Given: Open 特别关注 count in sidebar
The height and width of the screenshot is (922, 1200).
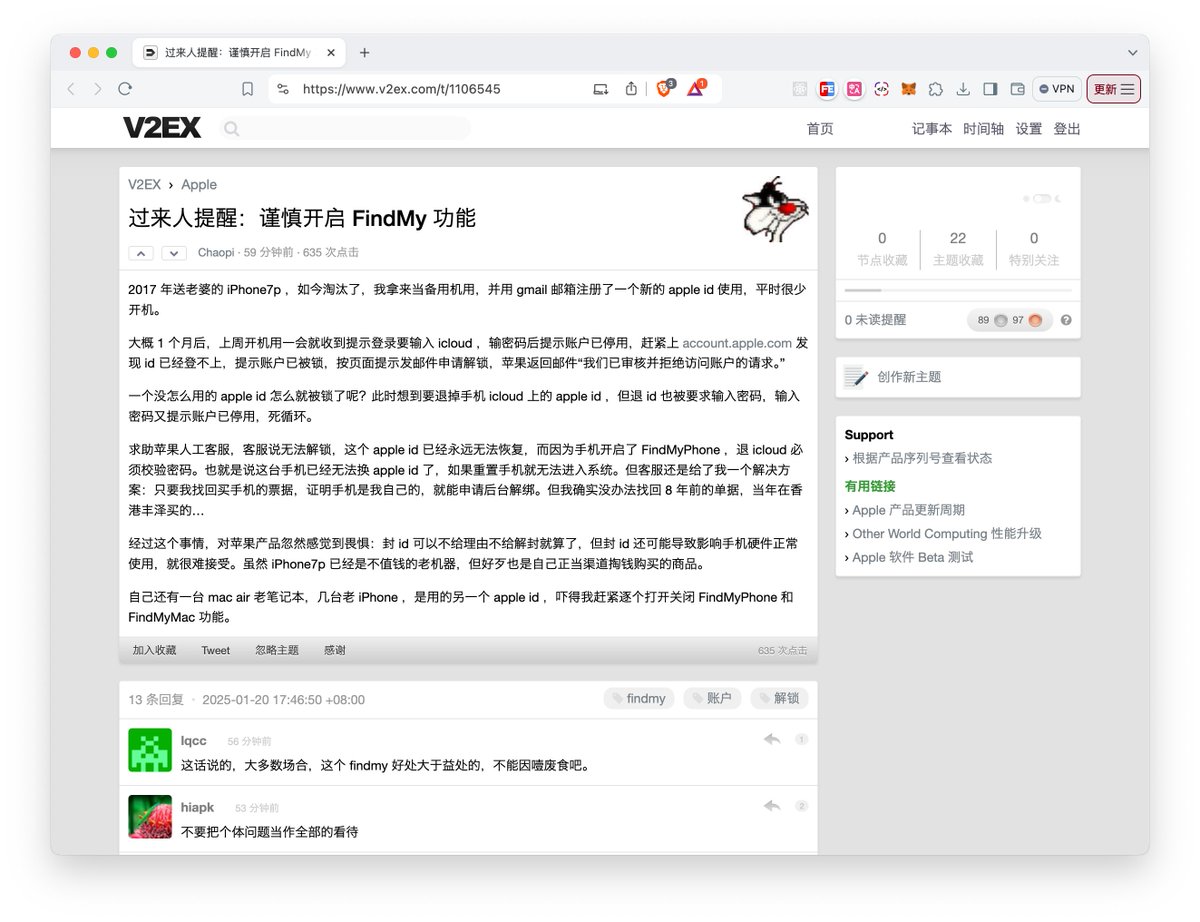Looking at the screenshot, I should [1034, 249].
